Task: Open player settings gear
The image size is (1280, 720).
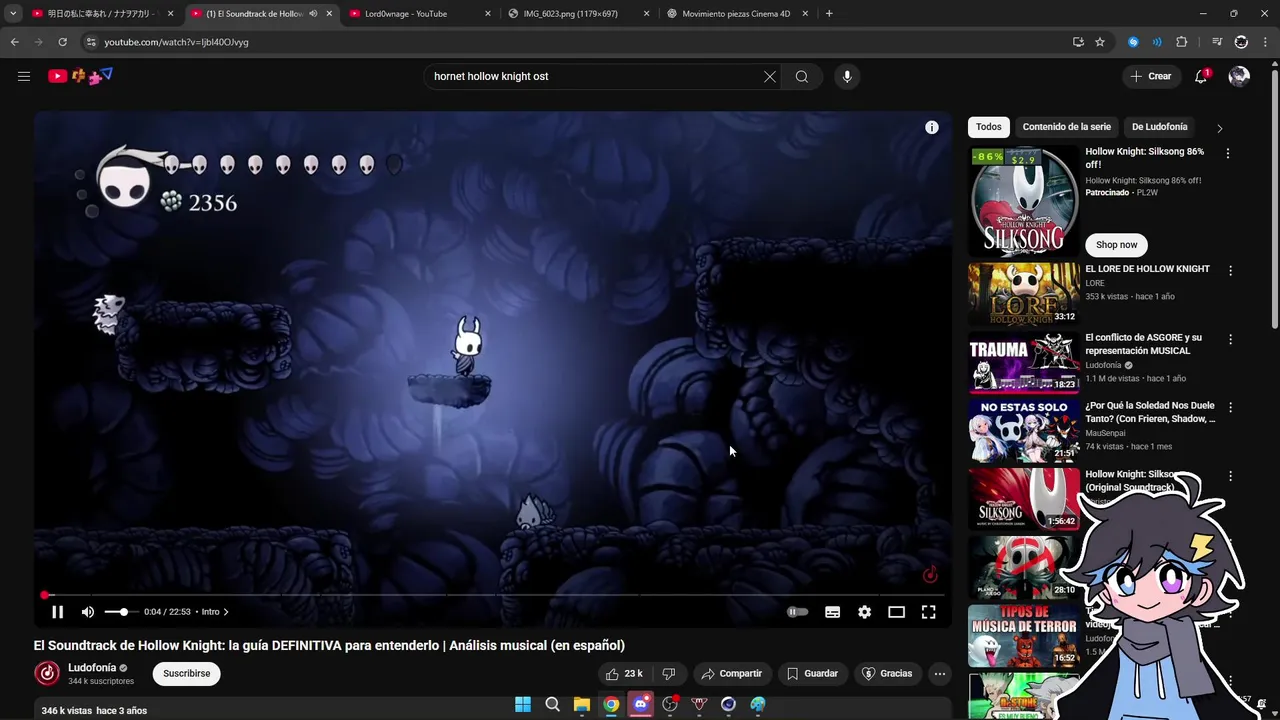Action: tap(864, 612)
